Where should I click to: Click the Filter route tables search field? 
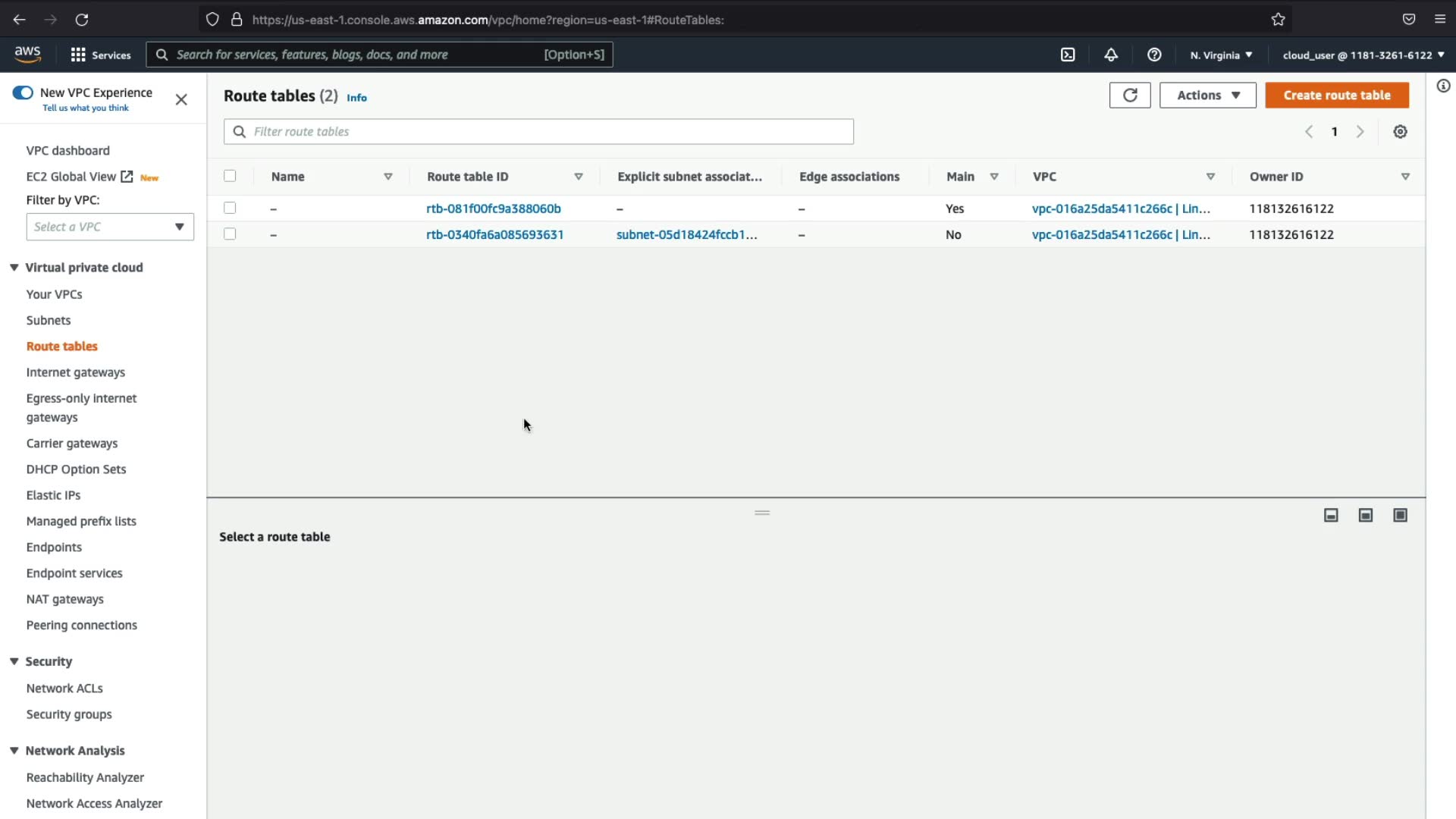(538, 132)
